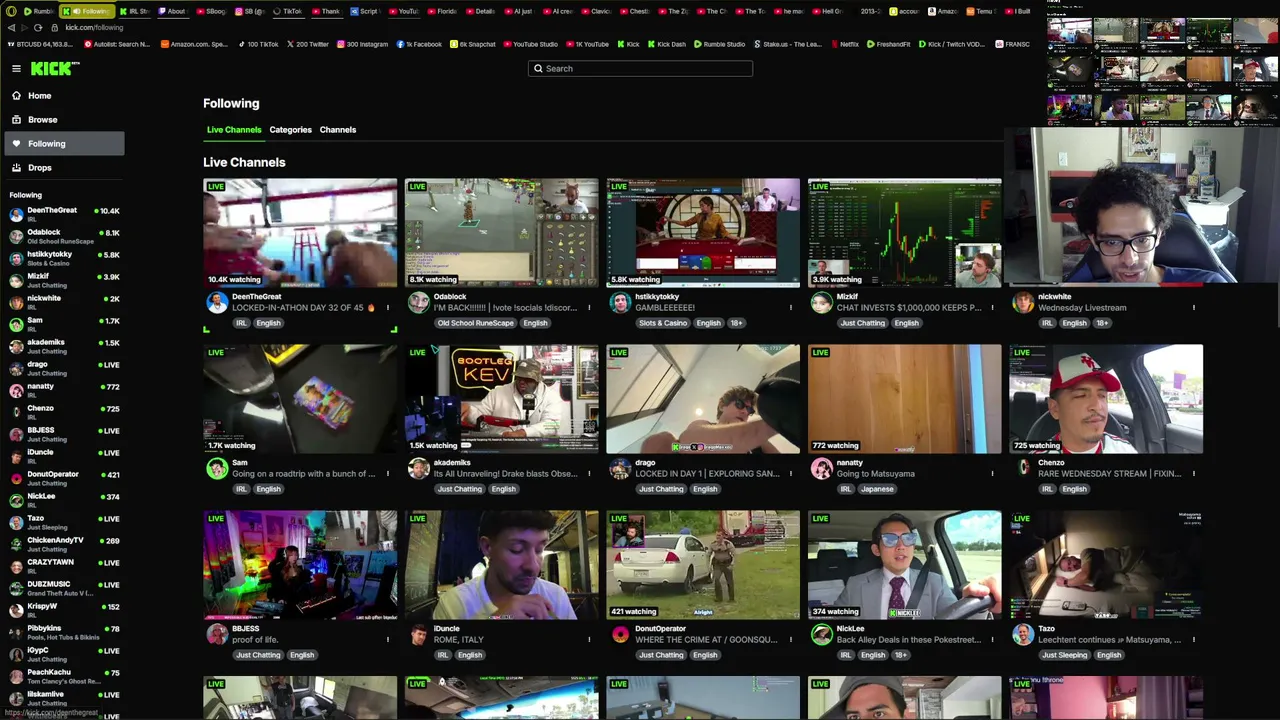Click the Slots & Casino category tag

pos(663,323)
